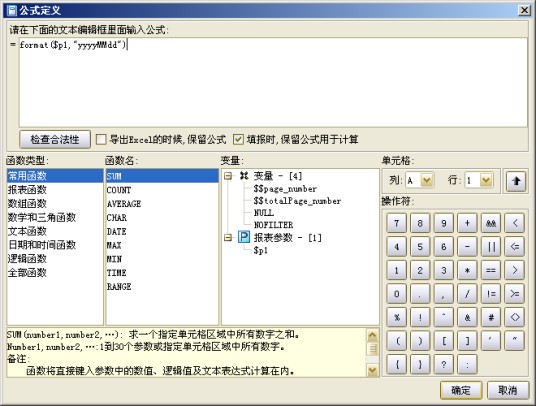Insert the >= operator

coord(514,294)
